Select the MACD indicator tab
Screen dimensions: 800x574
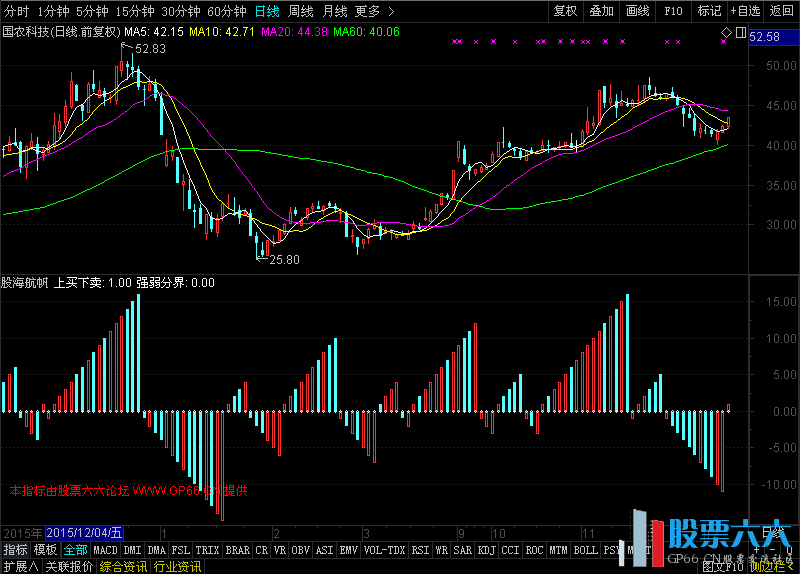(x=106, y=550)
